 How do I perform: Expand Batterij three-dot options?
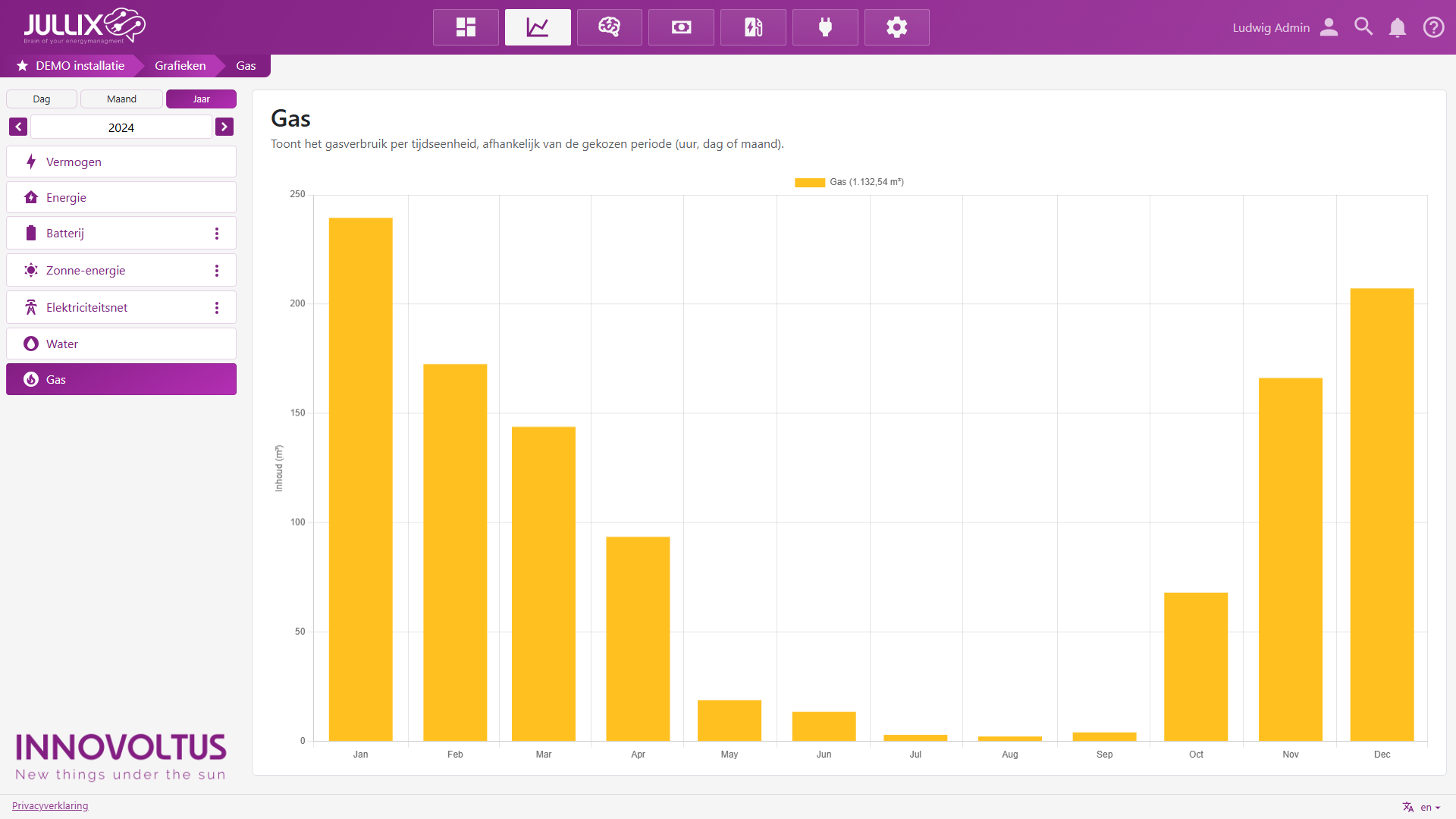[217, 234]
